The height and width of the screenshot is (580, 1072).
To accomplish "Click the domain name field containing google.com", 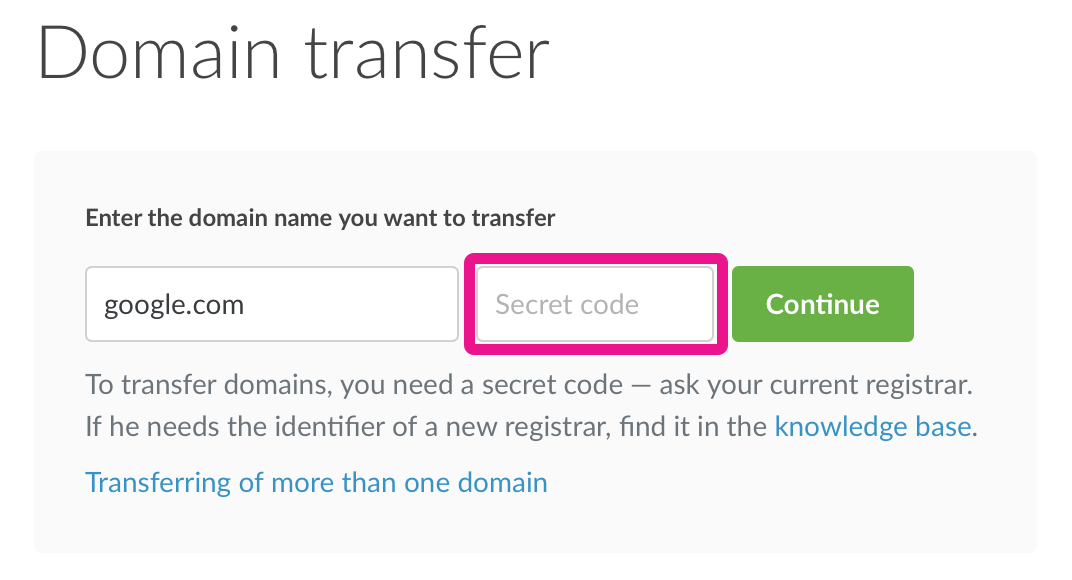I will point(271,304).
